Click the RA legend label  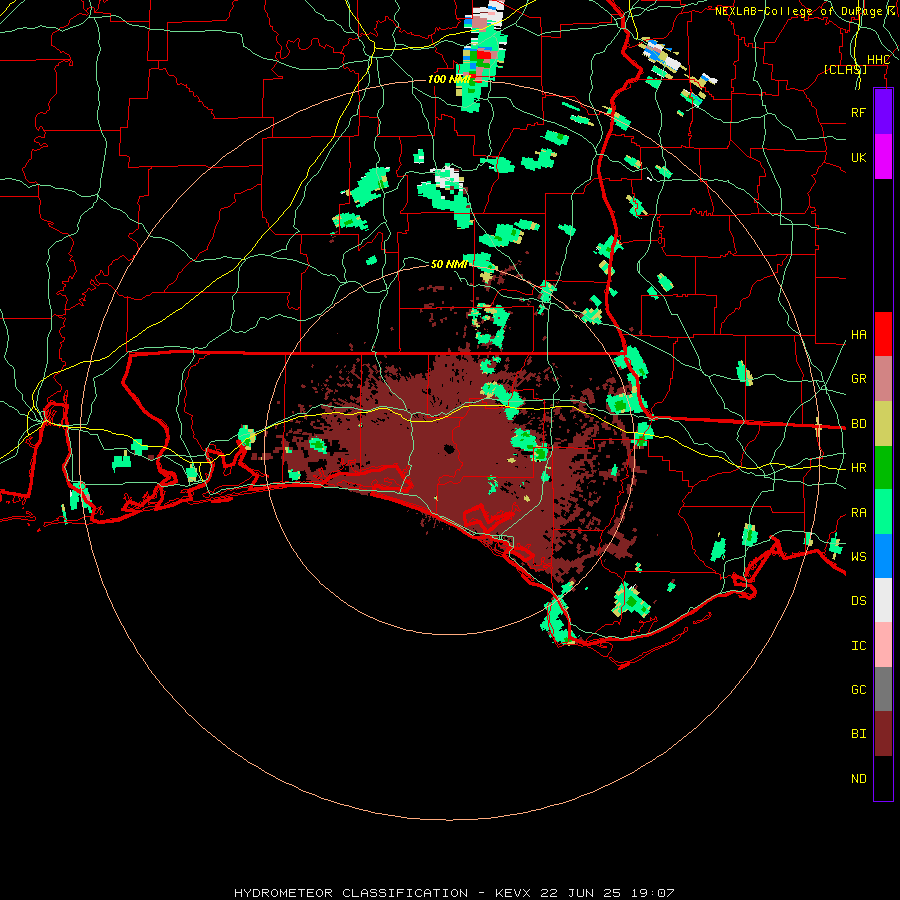point(859,513)
